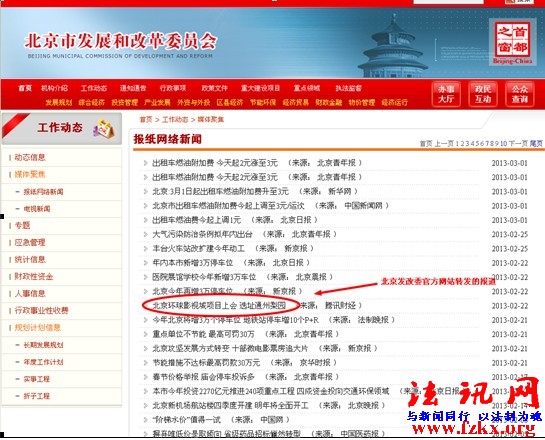The width and height of the screenshot is (545, 440).
Task: Open 报纸网络新闻 in the sidebar submenu
Action: (43, 192)
